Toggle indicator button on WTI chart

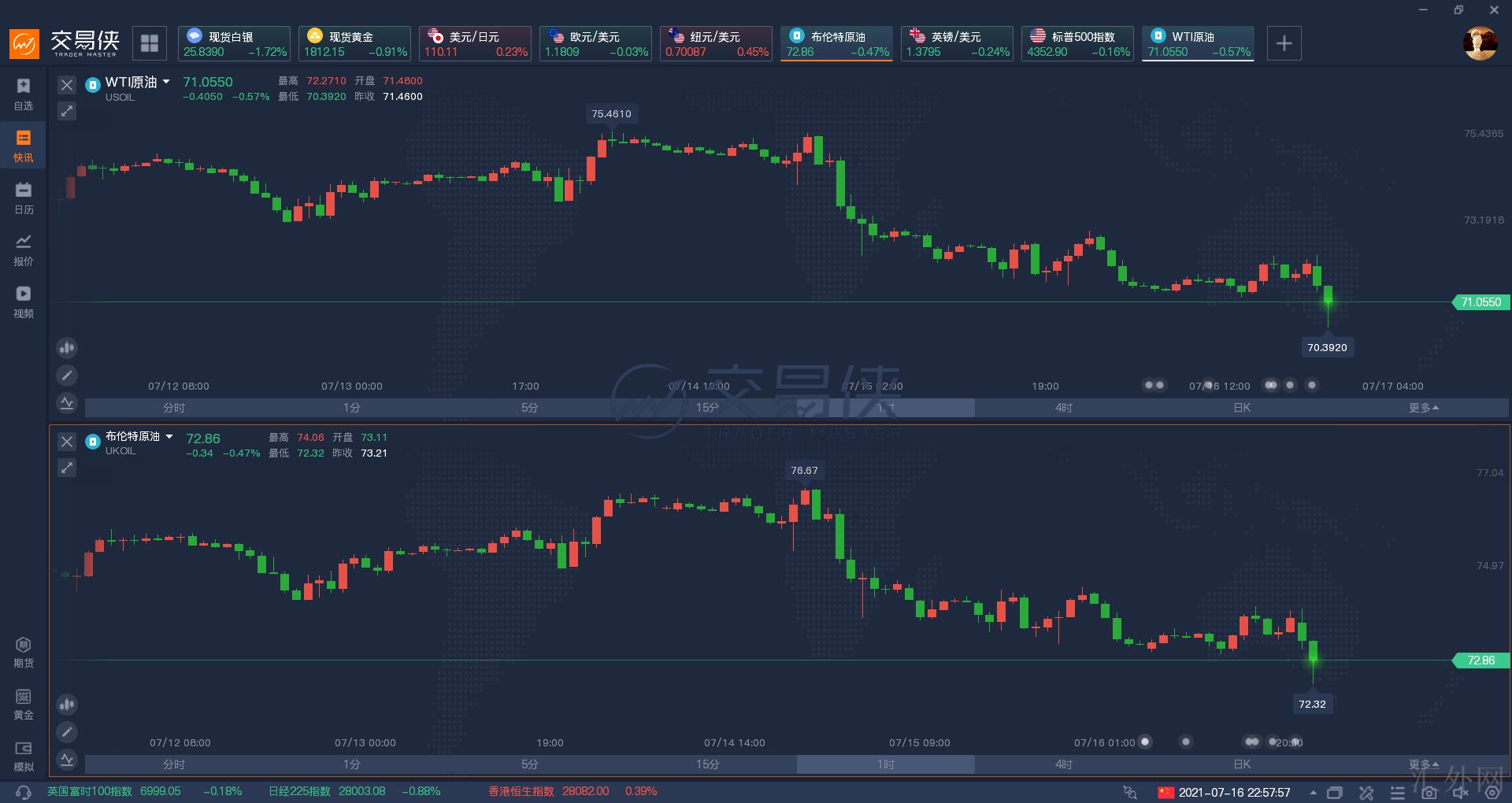(x=67, y=404)
